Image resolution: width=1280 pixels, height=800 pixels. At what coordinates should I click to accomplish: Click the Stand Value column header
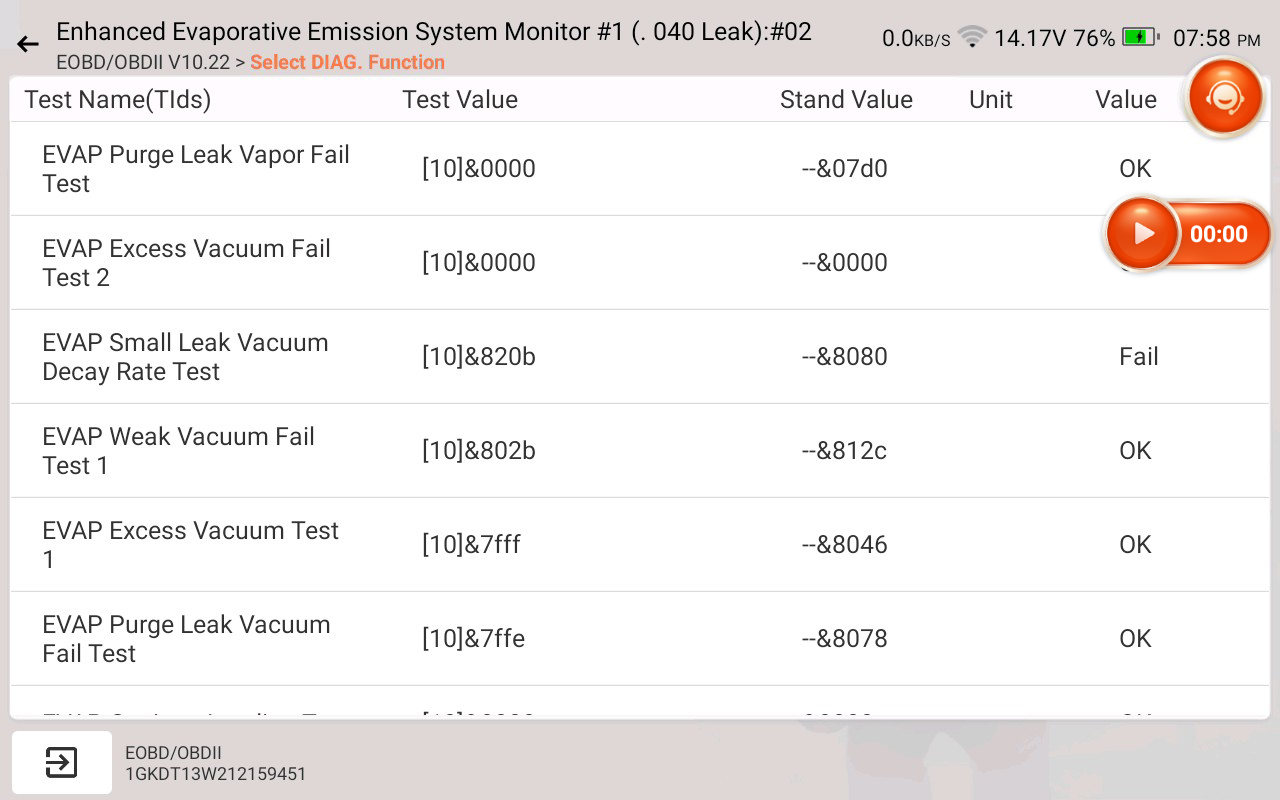pos(846,100)
